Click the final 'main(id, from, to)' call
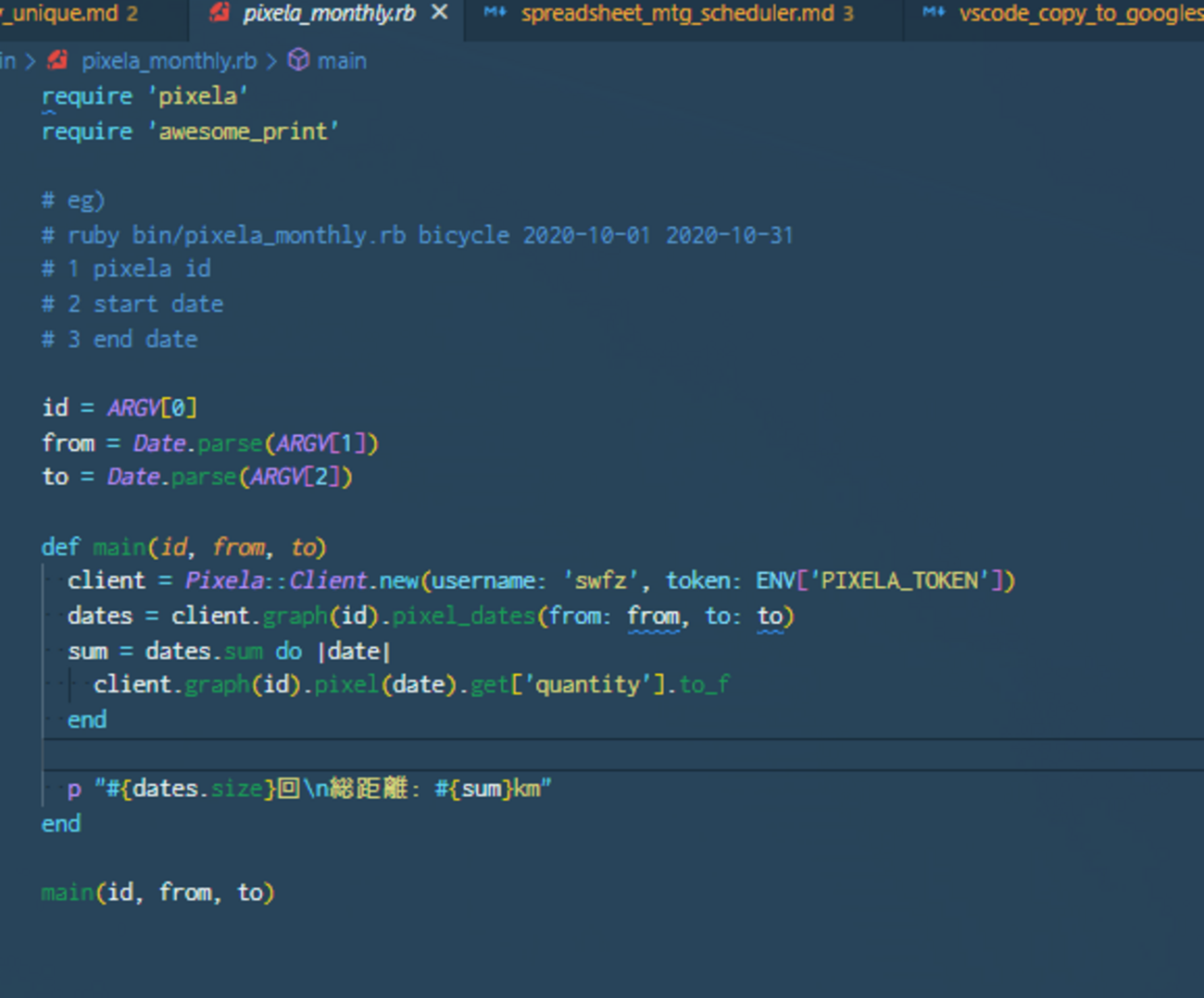Screen dimensions: 1204x998 pyautogui.click(x=158, y=893)
